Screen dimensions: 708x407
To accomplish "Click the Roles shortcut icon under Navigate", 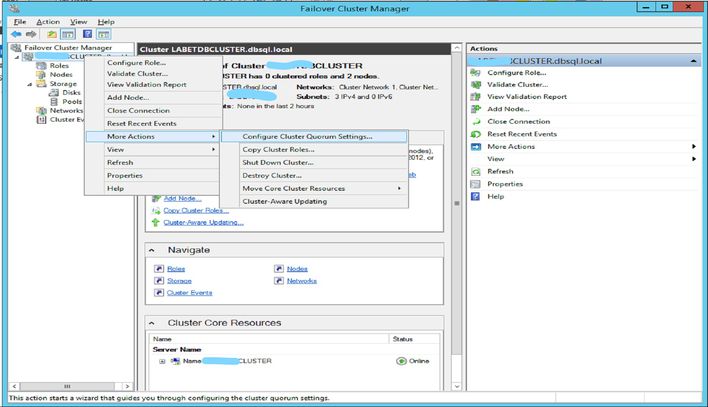I will [x=159, y=269].
